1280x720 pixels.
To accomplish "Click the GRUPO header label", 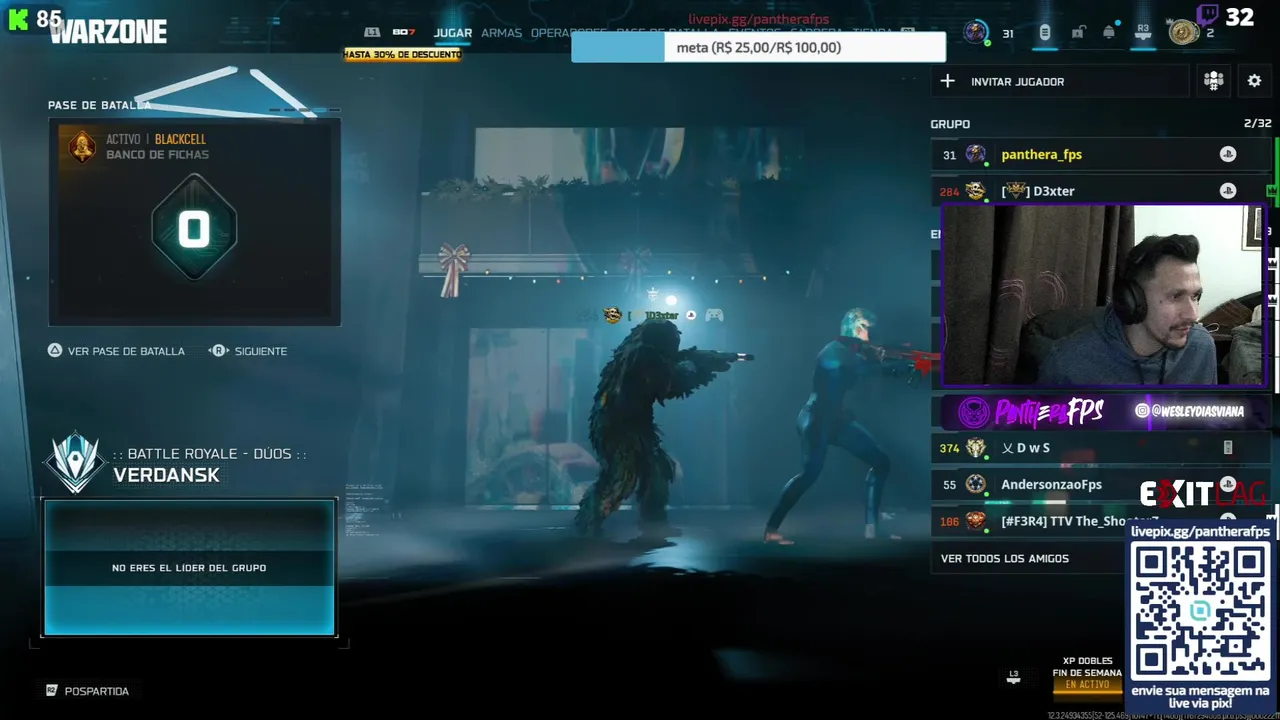I will 950,124.
